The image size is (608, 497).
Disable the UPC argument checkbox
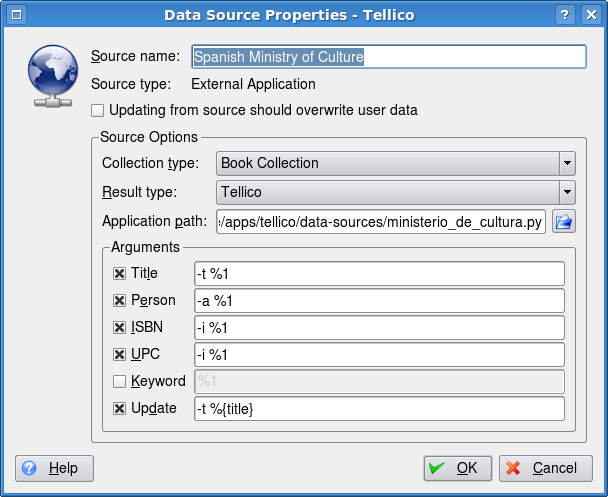(119, 355)
